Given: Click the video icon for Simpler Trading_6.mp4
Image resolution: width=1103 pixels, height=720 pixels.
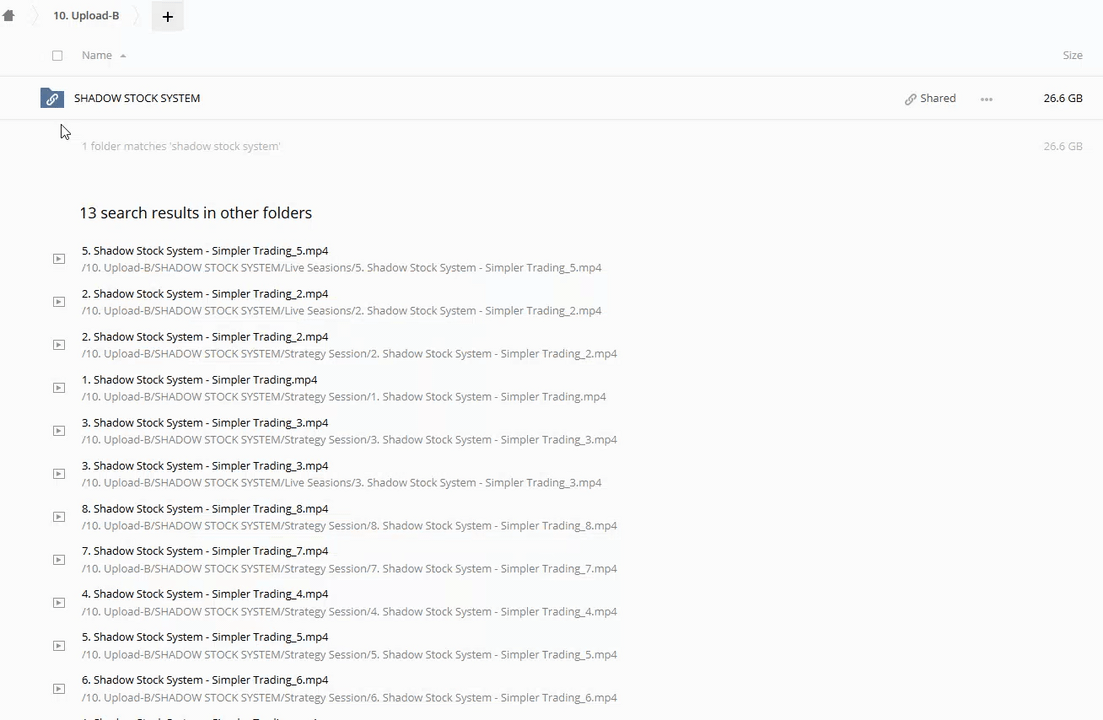Looking at the screenshot, I should coord(59,689).
